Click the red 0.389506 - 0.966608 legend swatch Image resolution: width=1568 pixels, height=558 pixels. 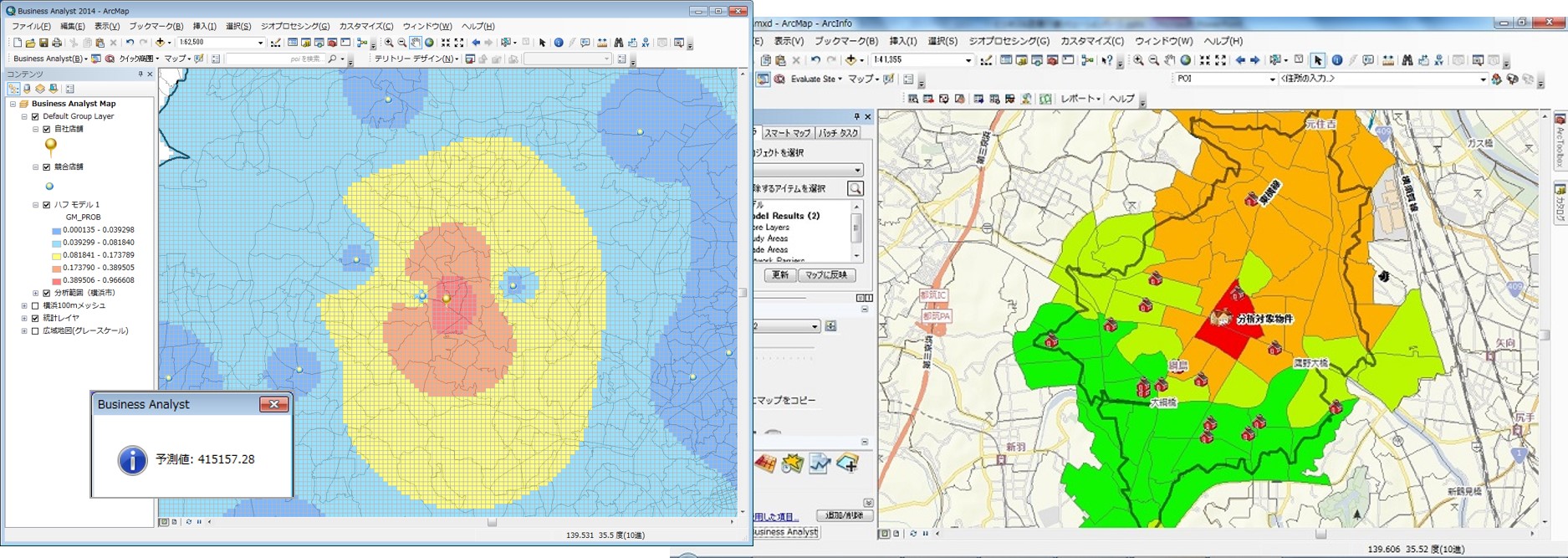56,281
